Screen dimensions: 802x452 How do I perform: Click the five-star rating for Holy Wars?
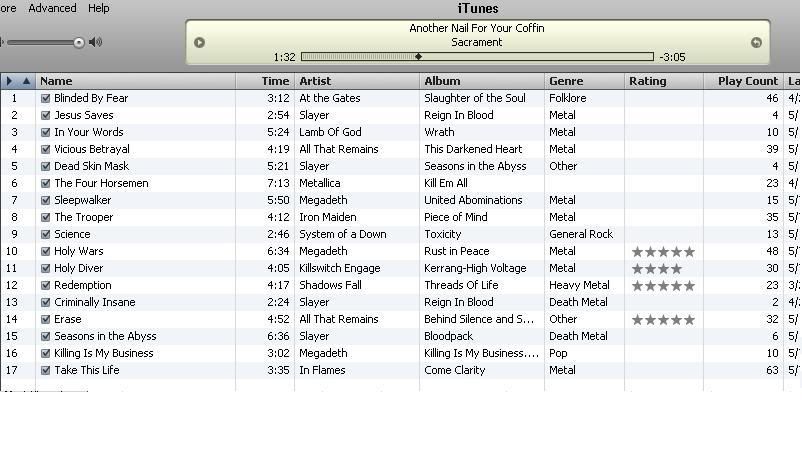pos(662,252)
